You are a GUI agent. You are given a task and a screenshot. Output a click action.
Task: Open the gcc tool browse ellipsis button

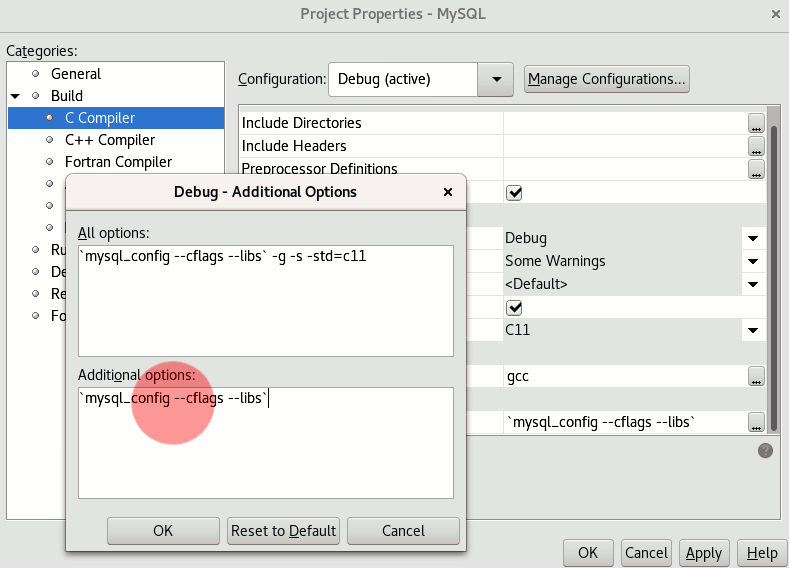coord(756,376)
